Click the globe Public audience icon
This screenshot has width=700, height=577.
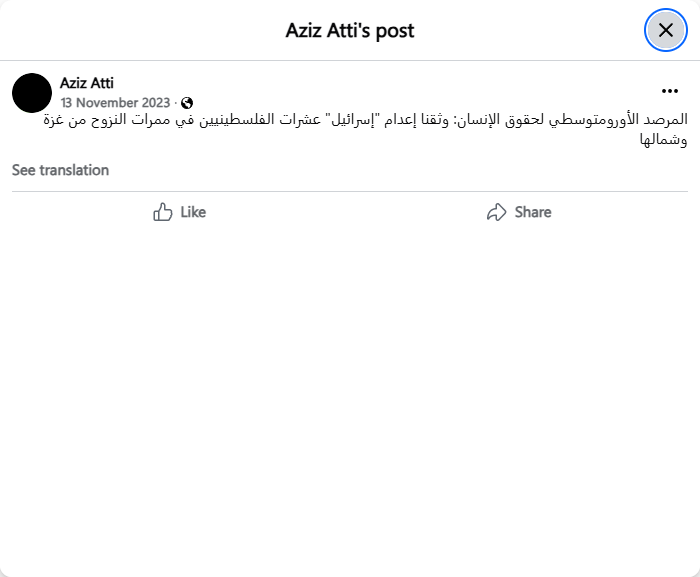point(187,103)
